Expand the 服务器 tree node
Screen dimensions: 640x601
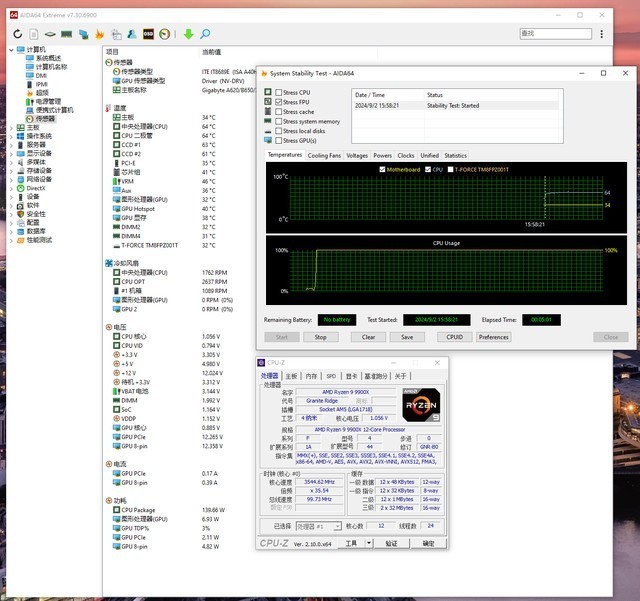(11, 145)
